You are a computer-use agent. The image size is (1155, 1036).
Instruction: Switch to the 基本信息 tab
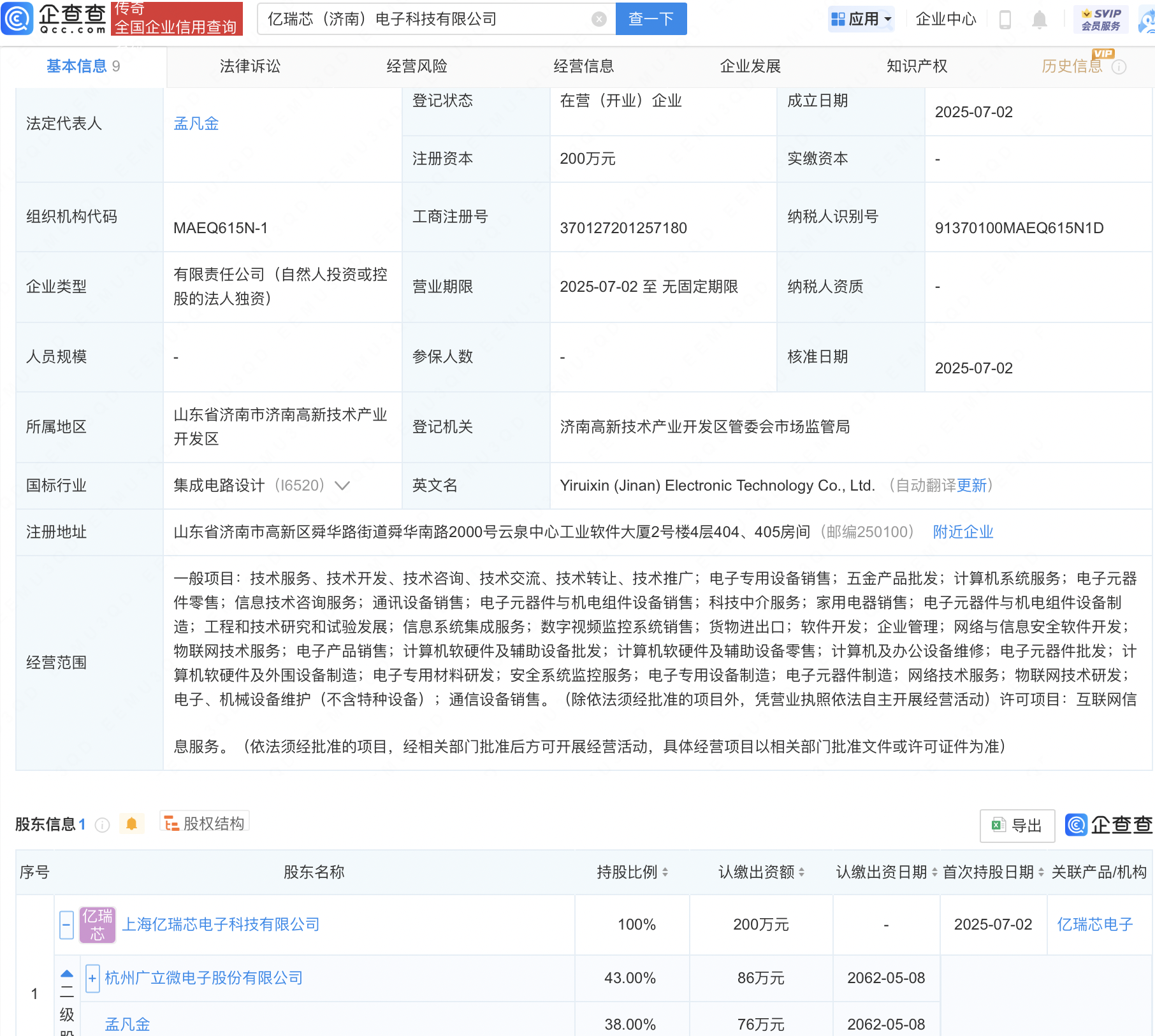tap(84, 66)
